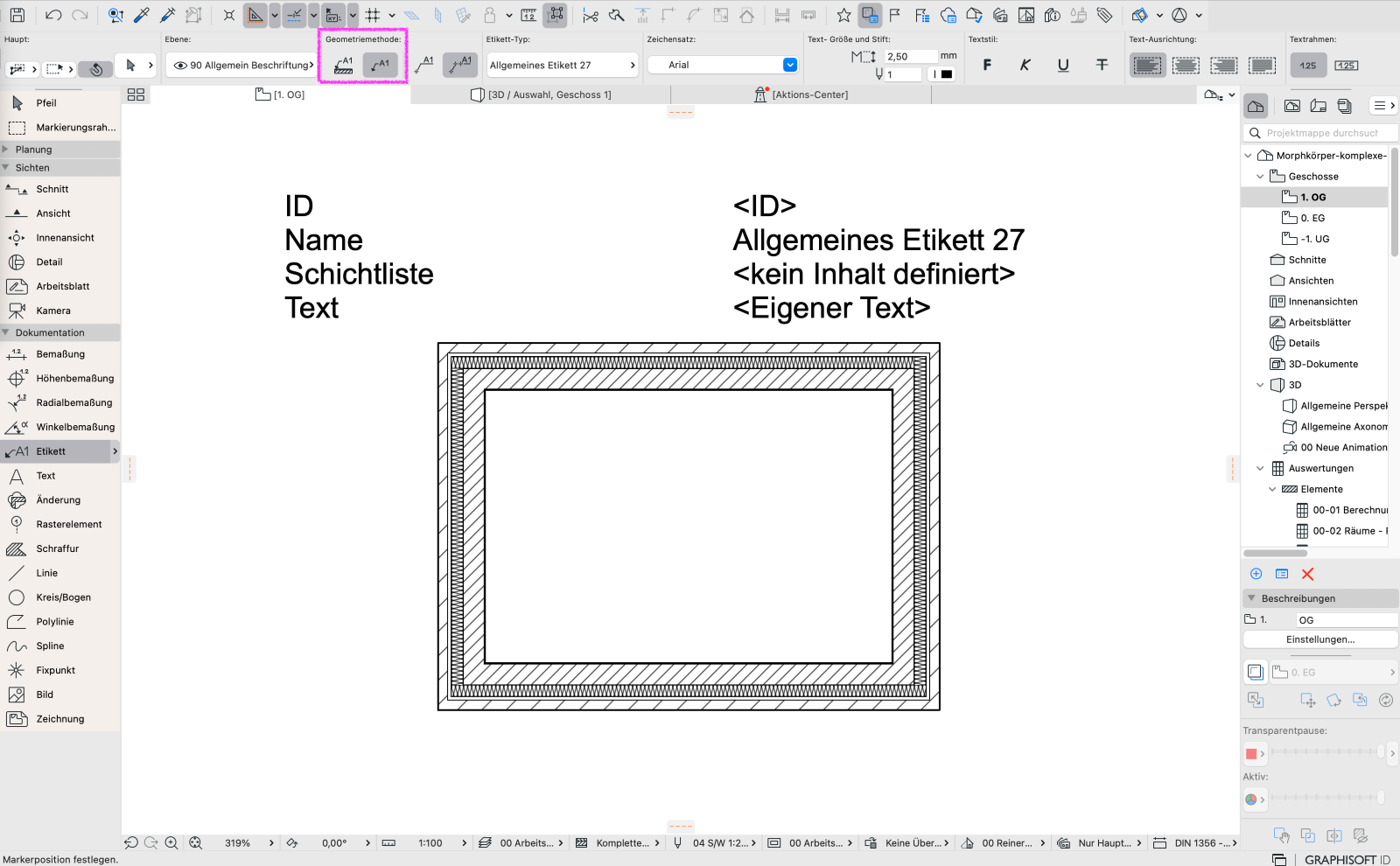Click the star favorites icon
The height and width of the screenshot is (866, 1400).
pyautogui.click(x=843, y=15)
